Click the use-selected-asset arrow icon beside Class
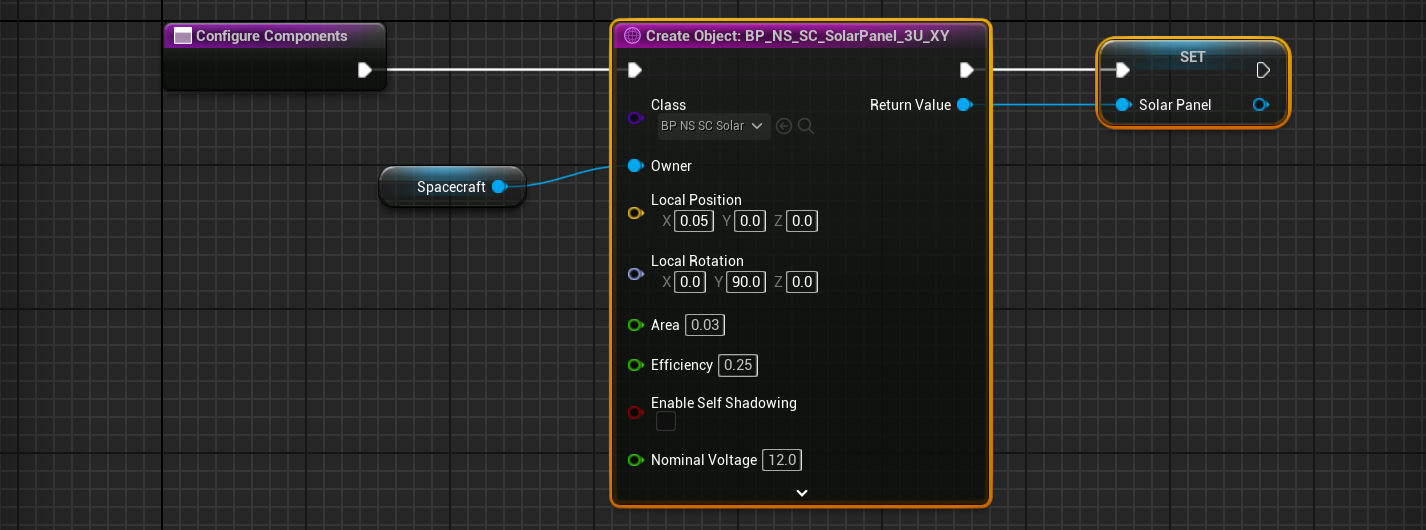Image resolution: width=1426 pixels, height=530 pixels. click(784, 126)
